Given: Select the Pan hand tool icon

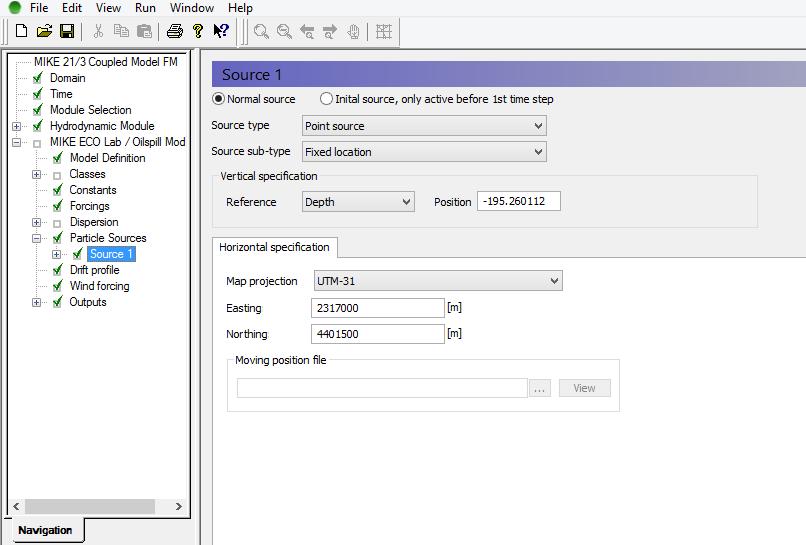Looking at the screenshot, I should pos(353,31).
